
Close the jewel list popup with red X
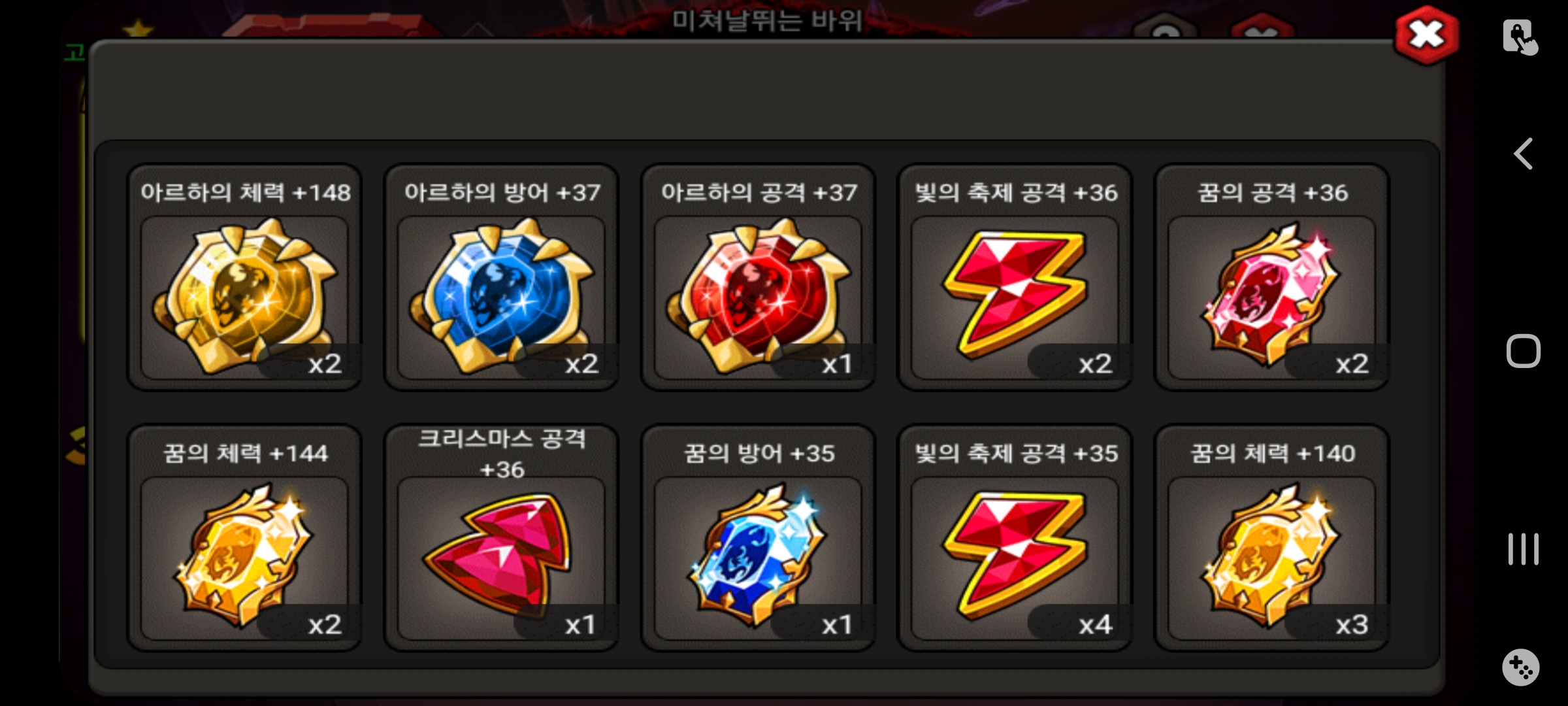point(1427,35)
